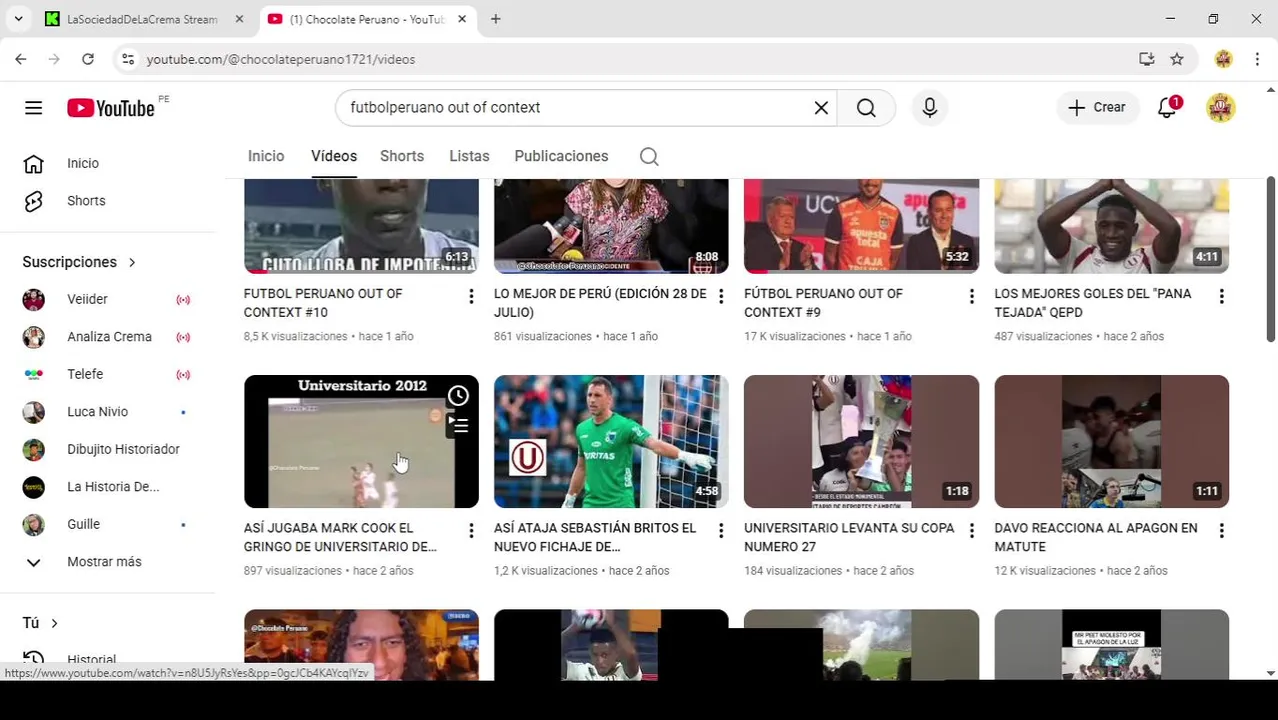Play the 8:08 Lo Mejor de Perú thumbnail
This screenshot has width=1278, height=720.
611,226
